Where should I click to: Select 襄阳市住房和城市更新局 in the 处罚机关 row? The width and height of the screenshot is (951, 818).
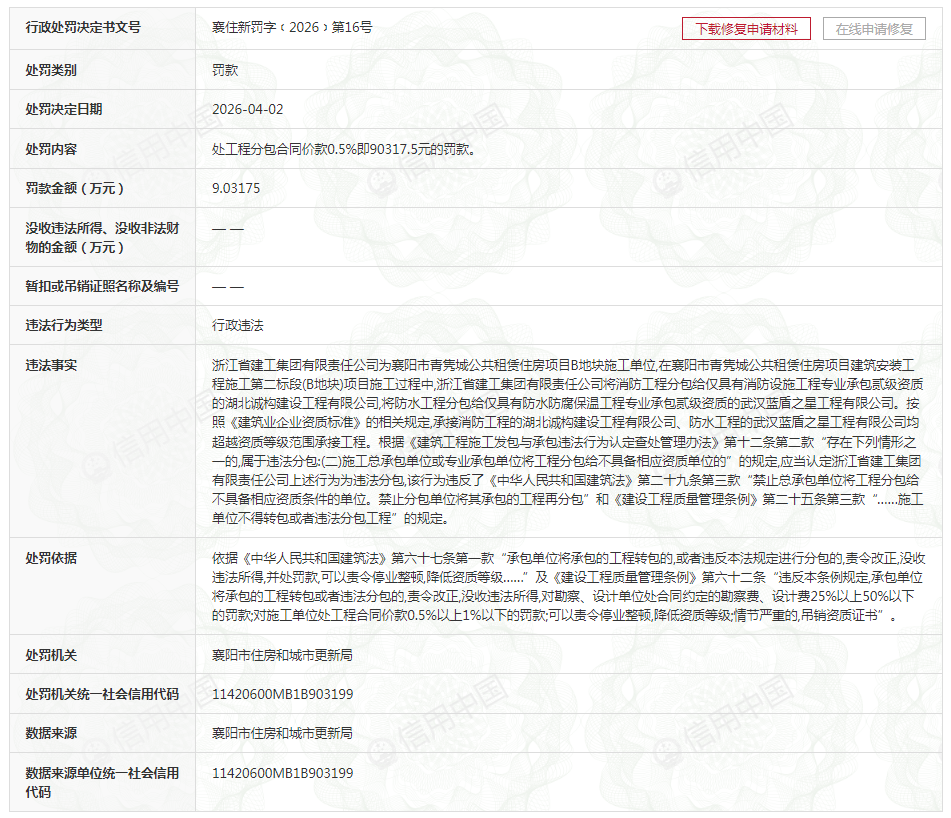point(282,655)
